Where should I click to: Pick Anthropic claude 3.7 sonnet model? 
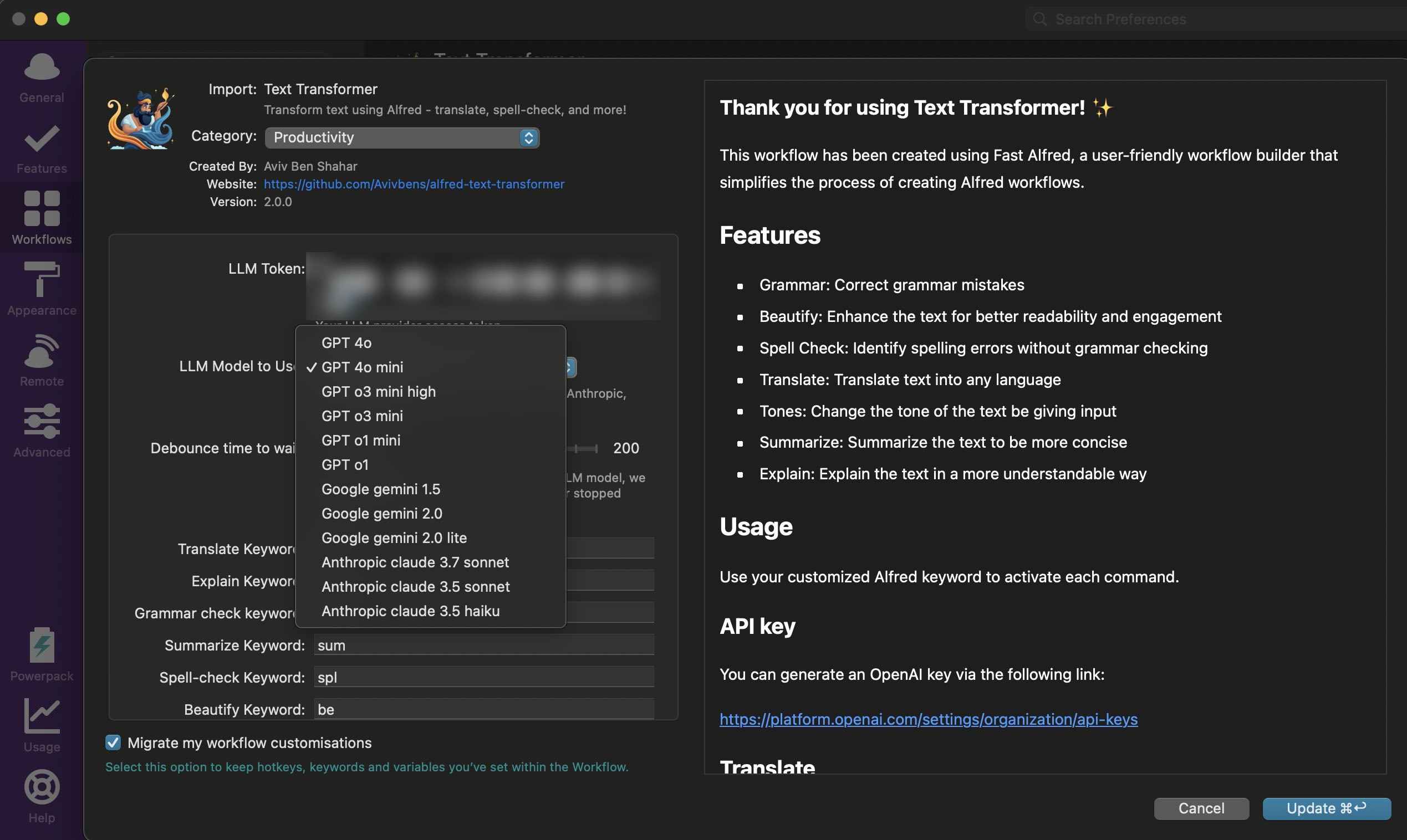(430, 561)
